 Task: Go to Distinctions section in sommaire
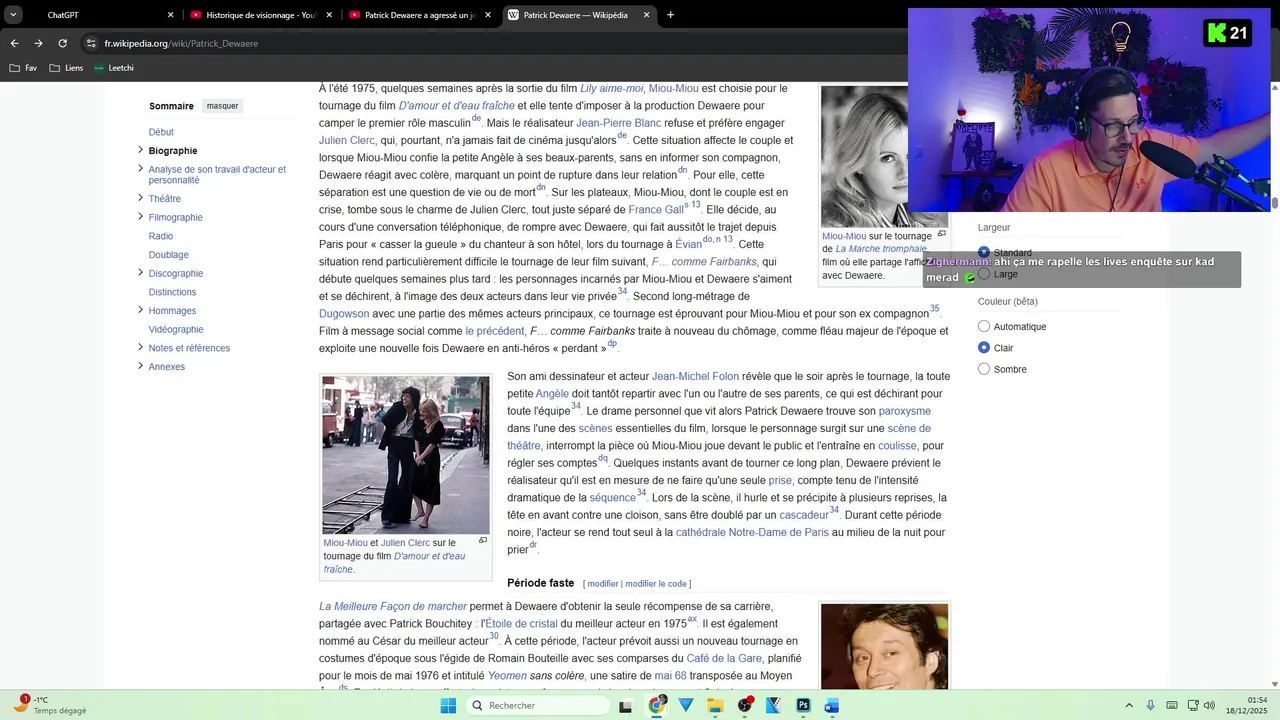coord(172,292)
